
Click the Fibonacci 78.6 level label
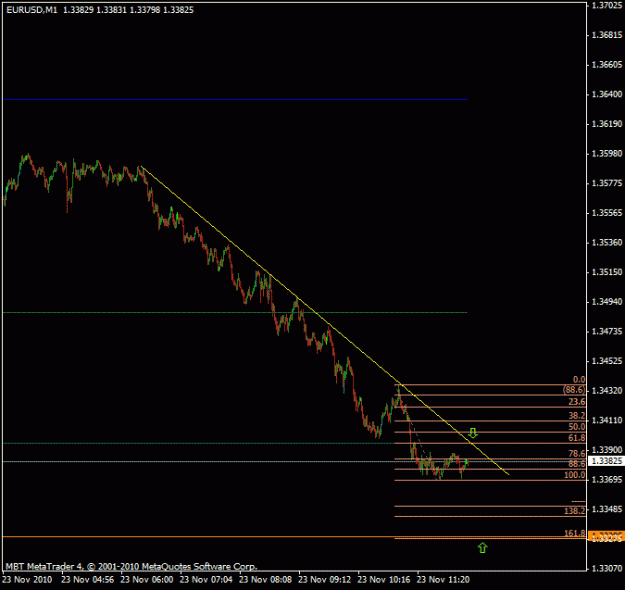click(577, 453)
